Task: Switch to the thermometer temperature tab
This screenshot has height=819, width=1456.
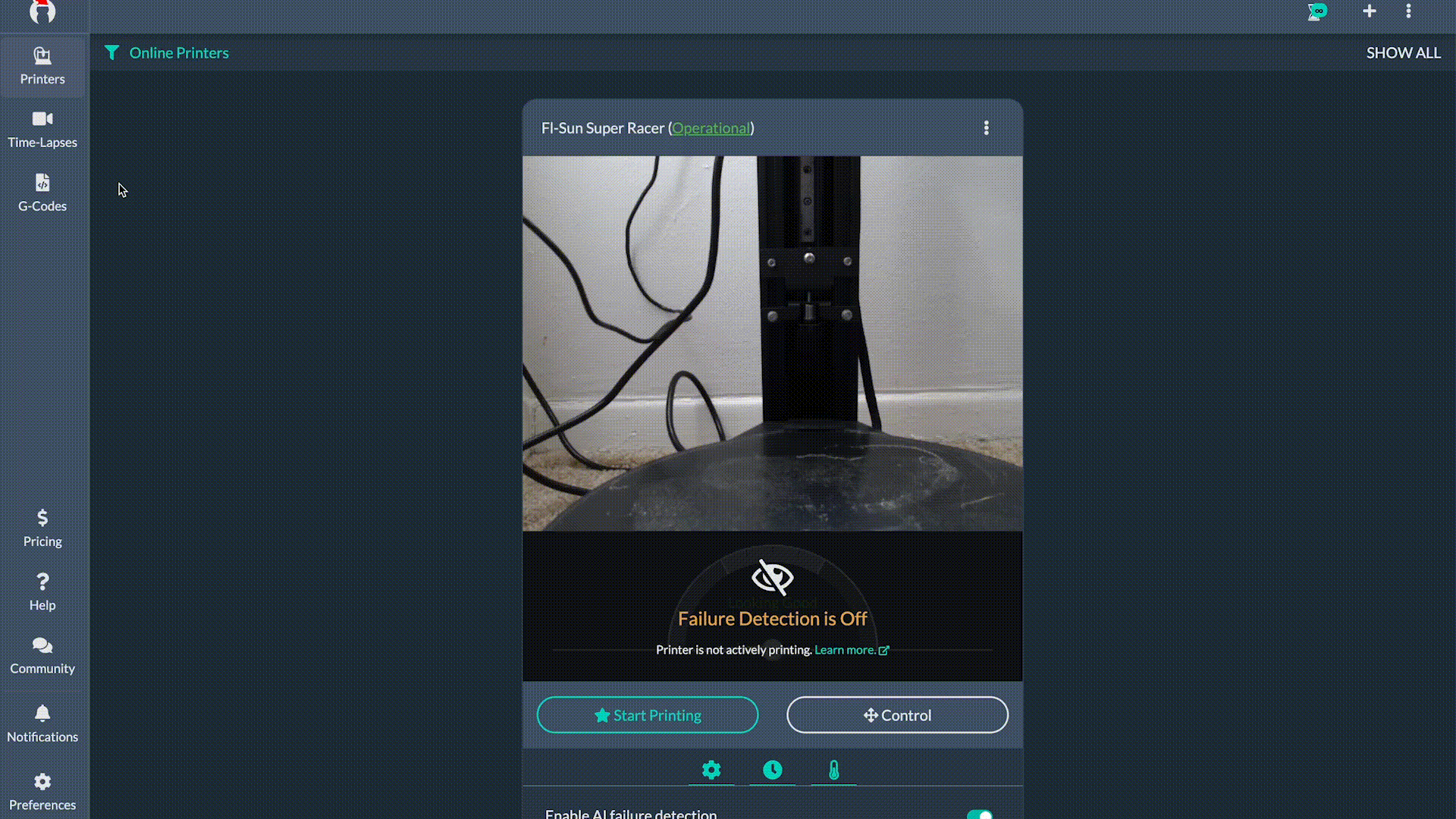Action: tap(834, 770)
